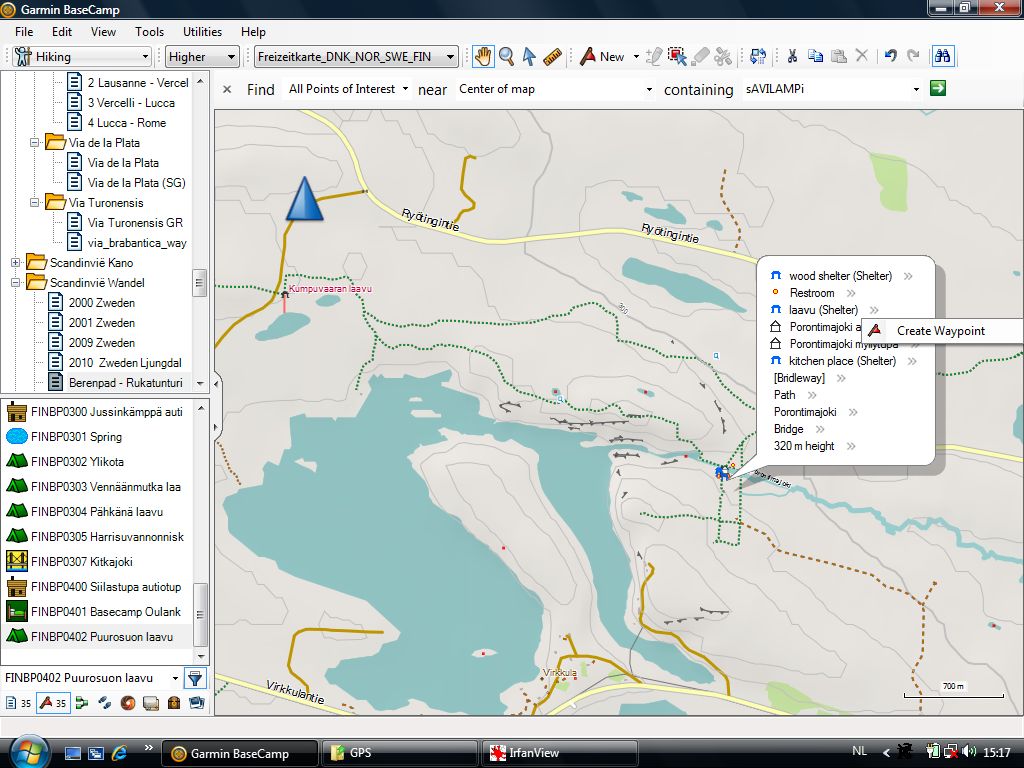Click the Undo arrow icon

890,57
